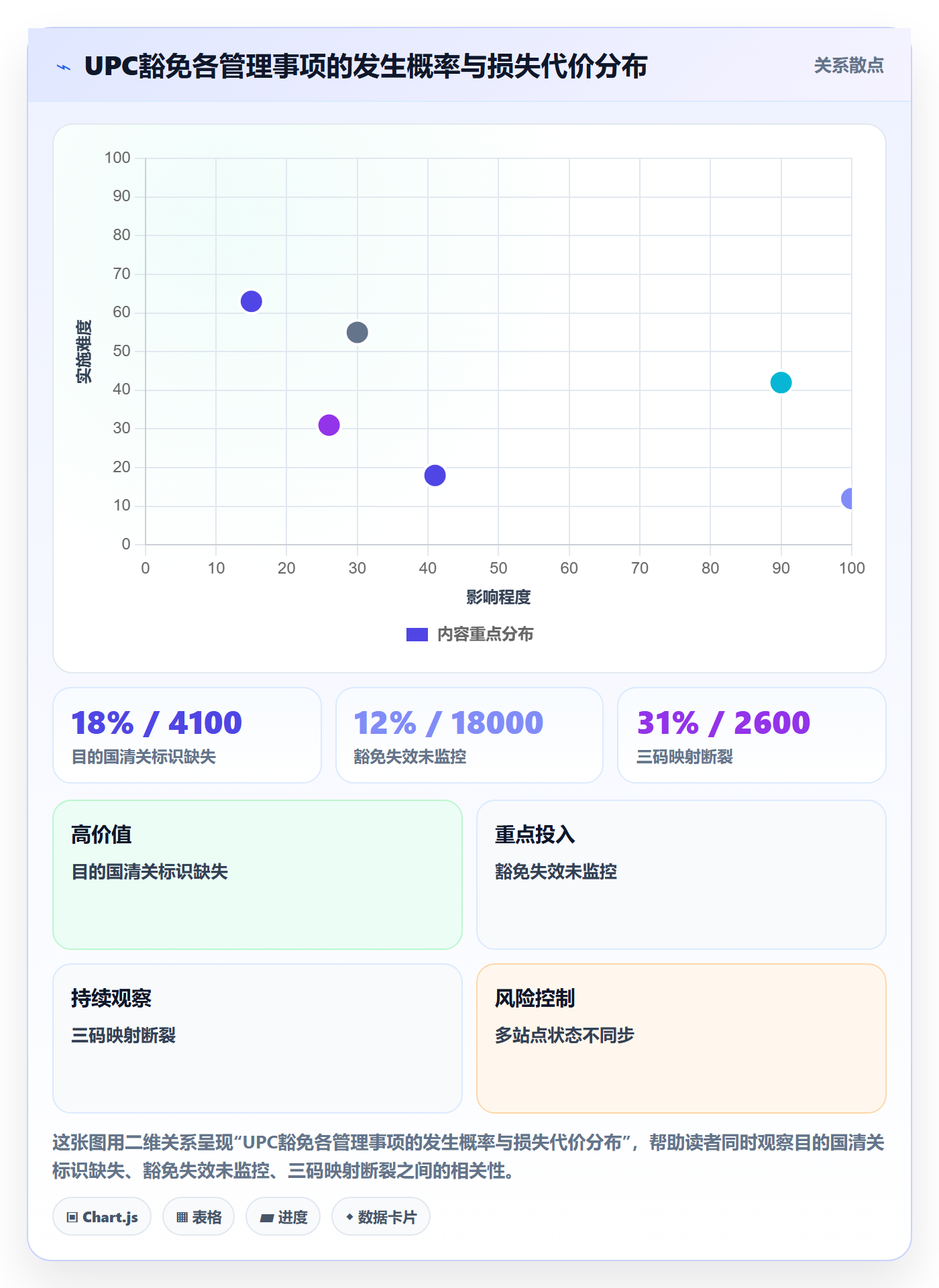
Task: Click 多站点状态不同步 text in 风险控制 card
Action: click(x=564, y=1035)
